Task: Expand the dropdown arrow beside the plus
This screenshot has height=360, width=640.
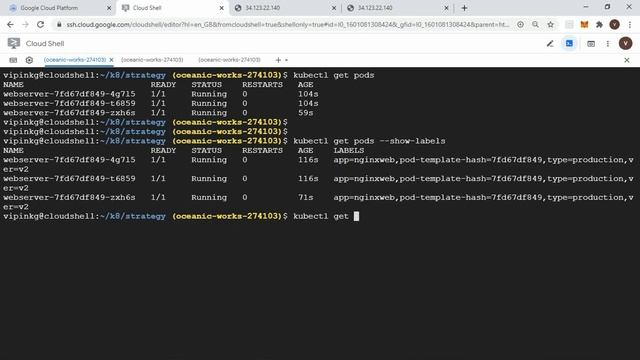Action: [286, 60]
